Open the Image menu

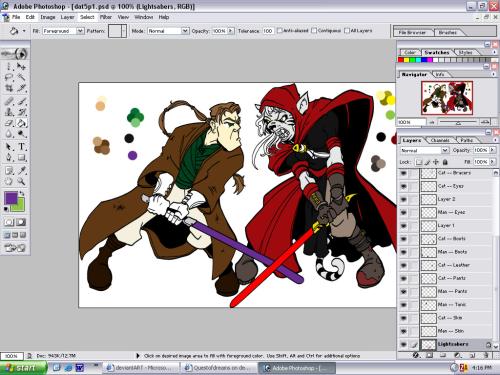pos(48,17)
